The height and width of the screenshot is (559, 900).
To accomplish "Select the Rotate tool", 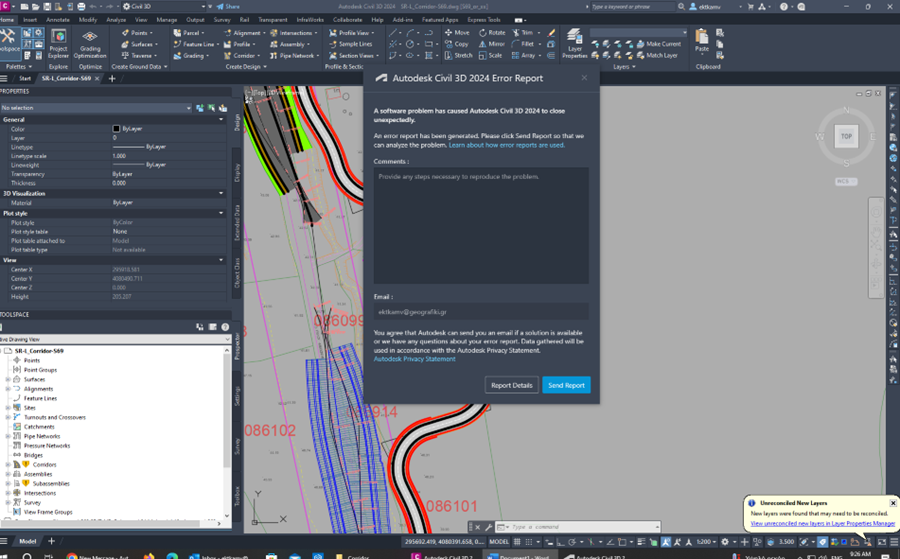I will [492, 33].
